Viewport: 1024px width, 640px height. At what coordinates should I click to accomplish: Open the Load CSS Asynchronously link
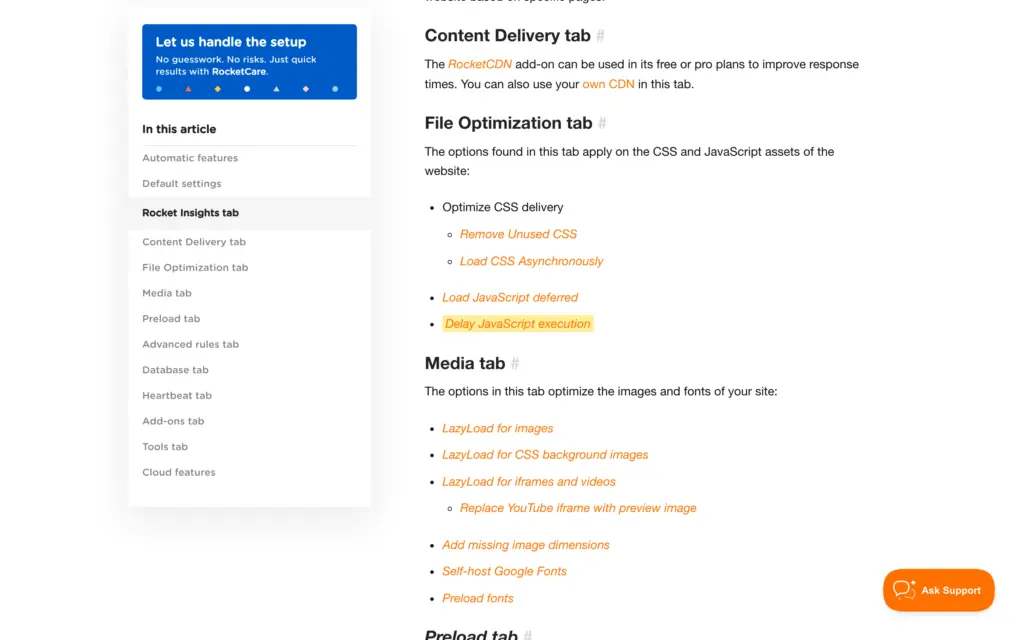(532, 261)
